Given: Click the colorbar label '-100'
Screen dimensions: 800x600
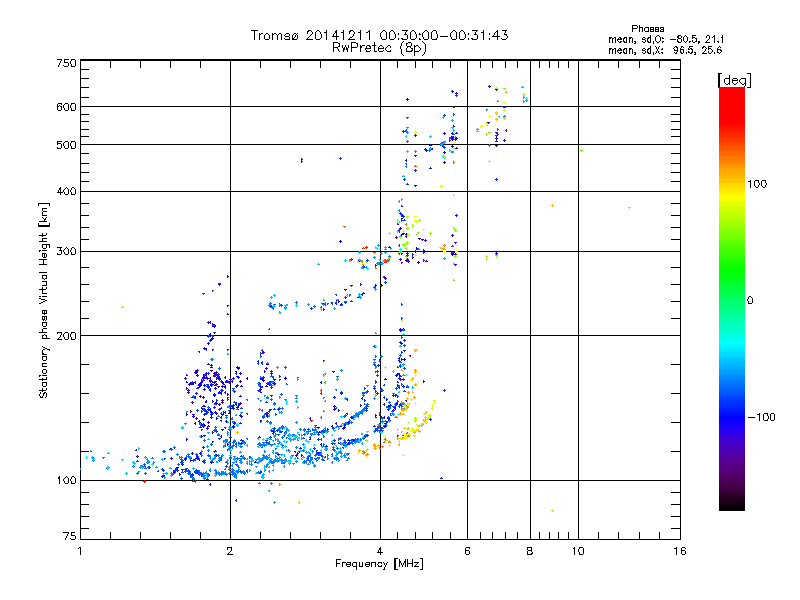Looking at the screenshot, I should coord(761,417).
